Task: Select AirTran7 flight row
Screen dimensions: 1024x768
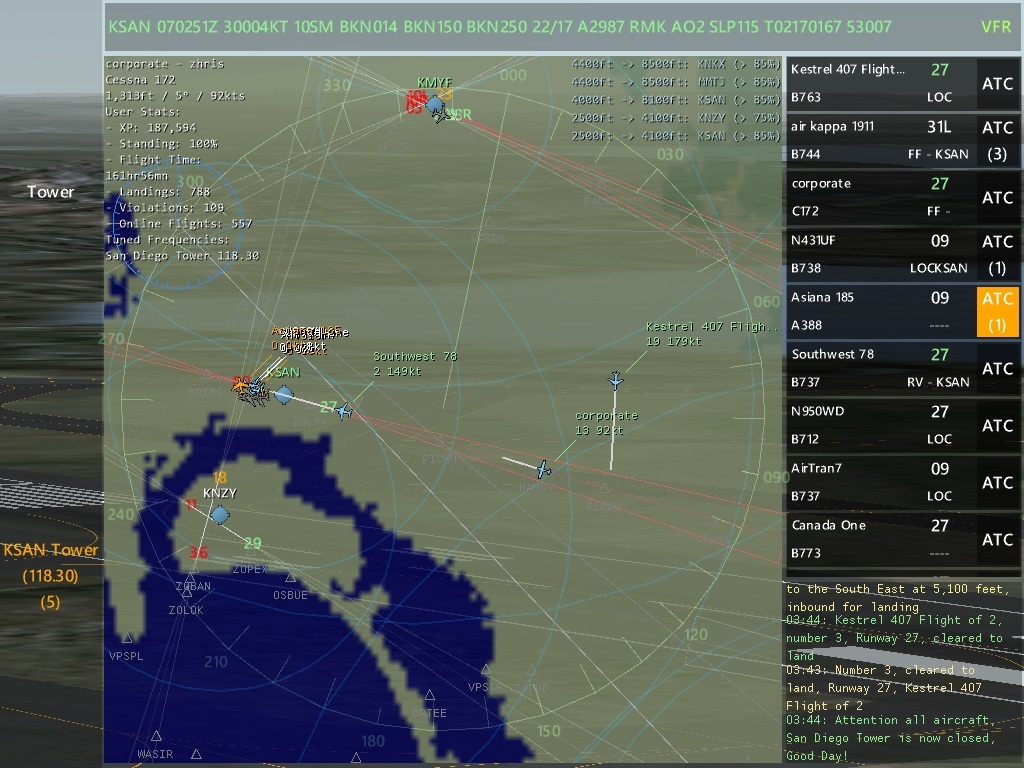Action: pyautogui.click(x=881, y=482)
